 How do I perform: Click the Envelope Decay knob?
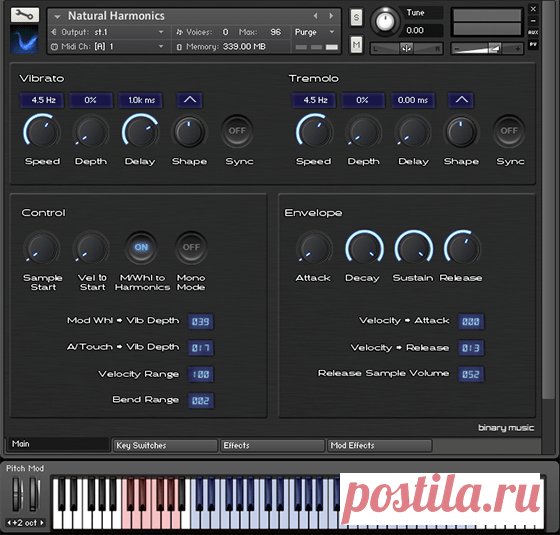tap(364, 248)
